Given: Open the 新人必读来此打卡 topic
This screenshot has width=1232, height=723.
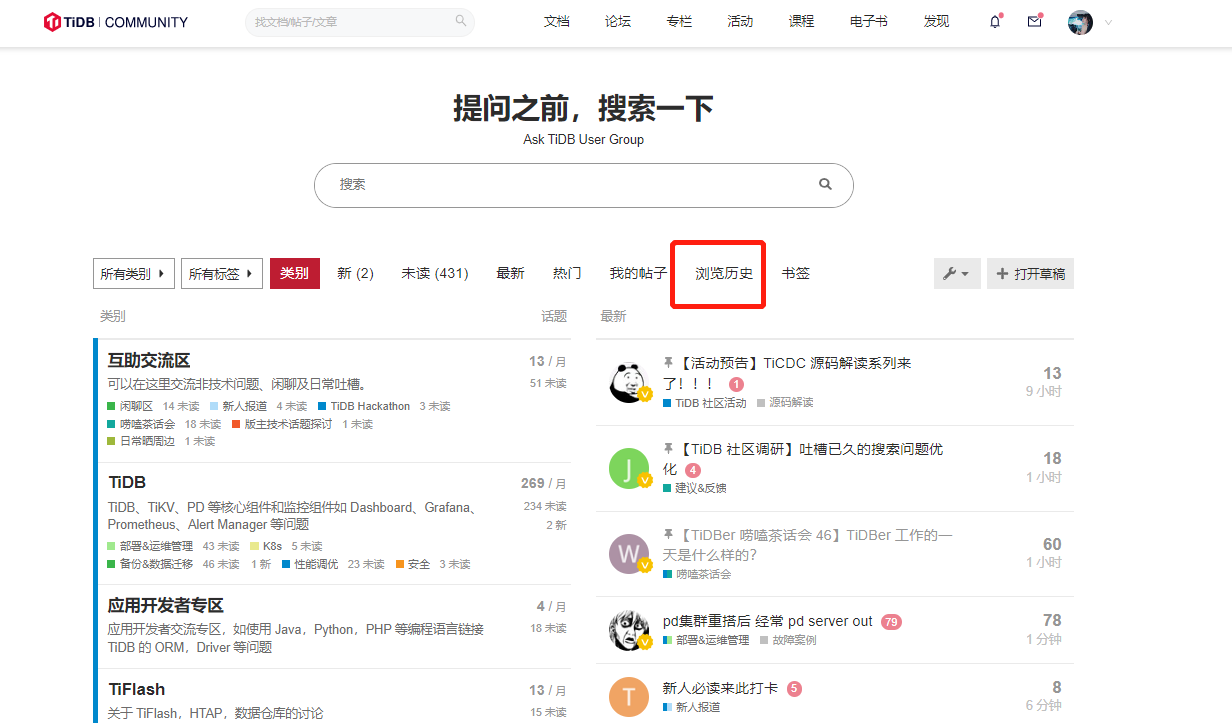Looking at the screenshot, I should tap(721, 688).
